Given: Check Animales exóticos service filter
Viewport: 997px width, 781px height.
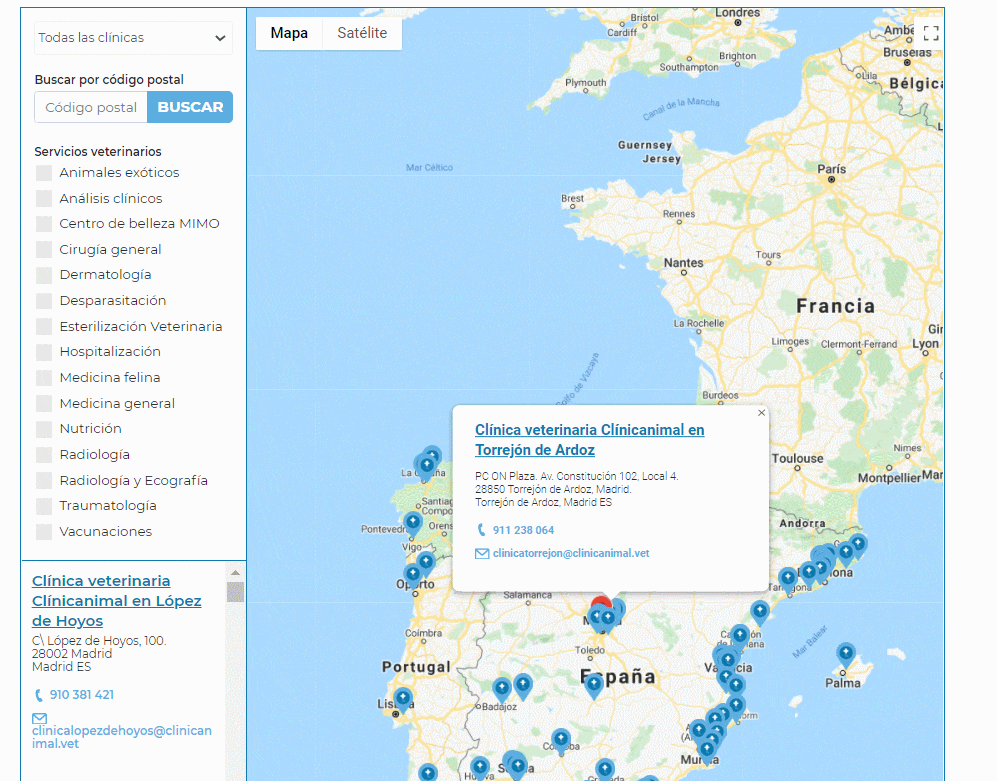Looking at the screenshot, I should coord(44,172).
